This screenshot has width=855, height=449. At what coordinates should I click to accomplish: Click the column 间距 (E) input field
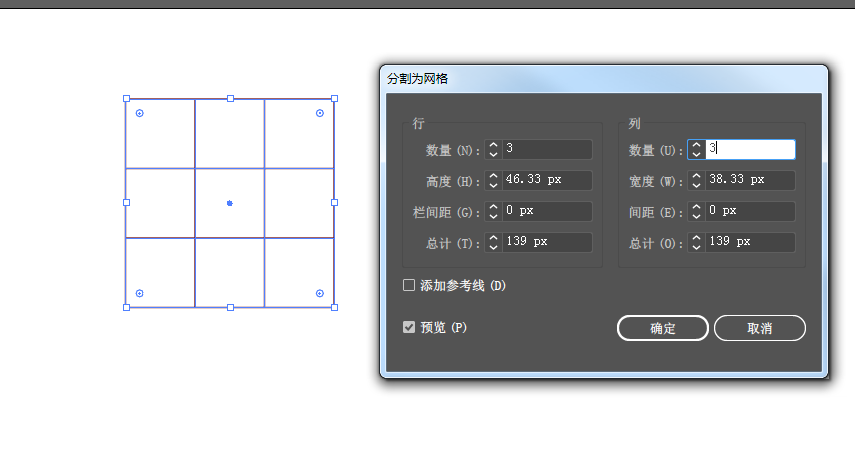[750, 211]
